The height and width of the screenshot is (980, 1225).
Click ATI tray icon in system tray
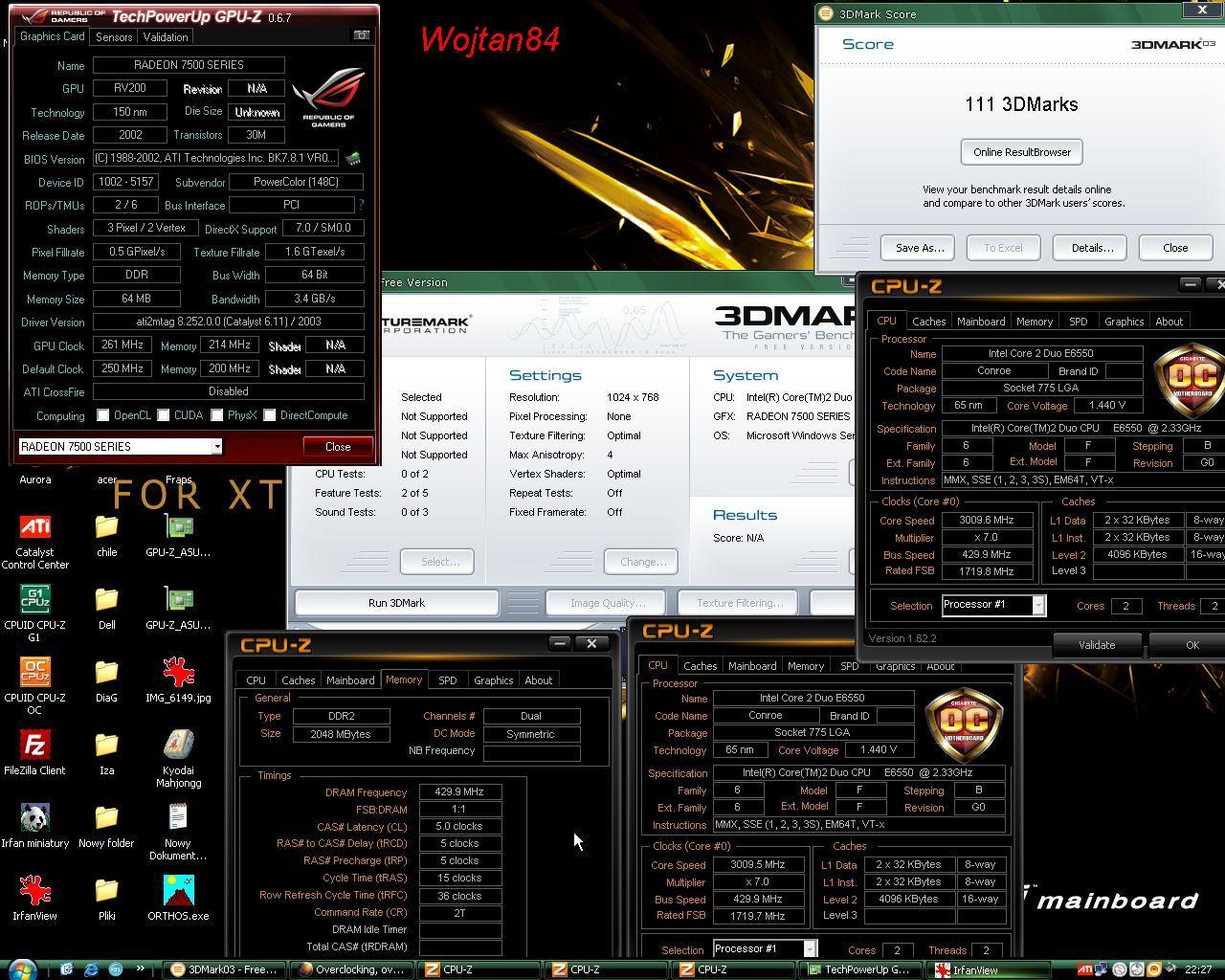coord(1085,969)
